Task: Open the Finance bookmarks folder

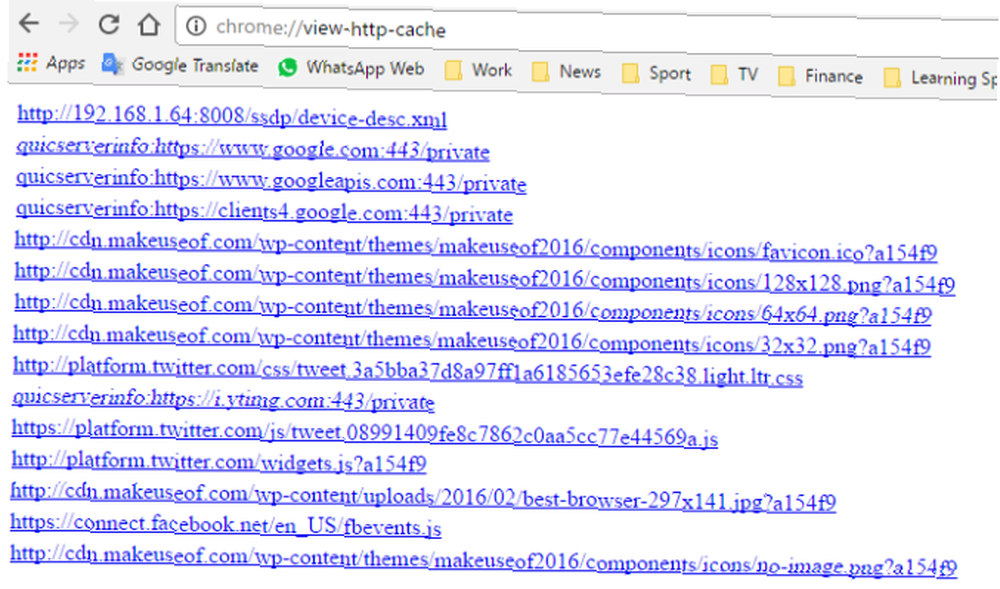Action: (820, 77)
